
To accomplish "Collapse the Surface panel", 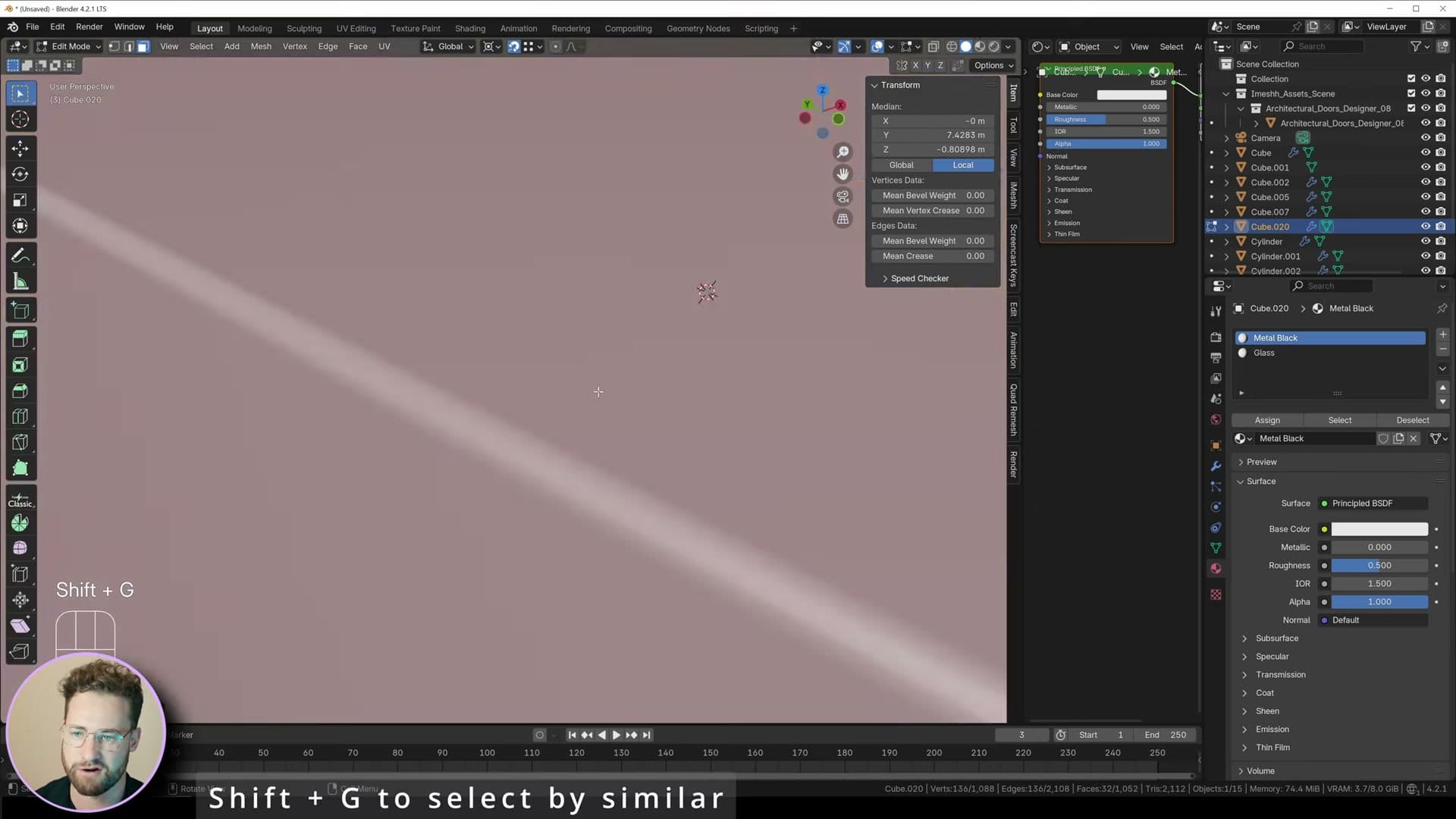I will [1260, 482].
